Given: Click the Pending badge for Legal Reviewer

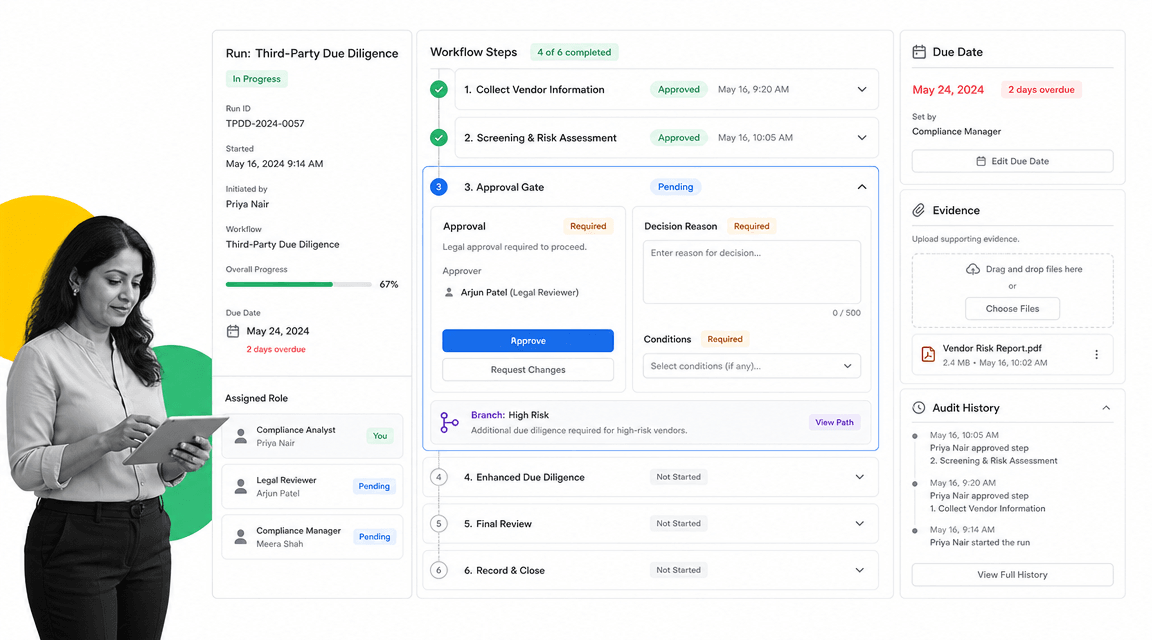Looking at the screenshot, I should [374, 486].
